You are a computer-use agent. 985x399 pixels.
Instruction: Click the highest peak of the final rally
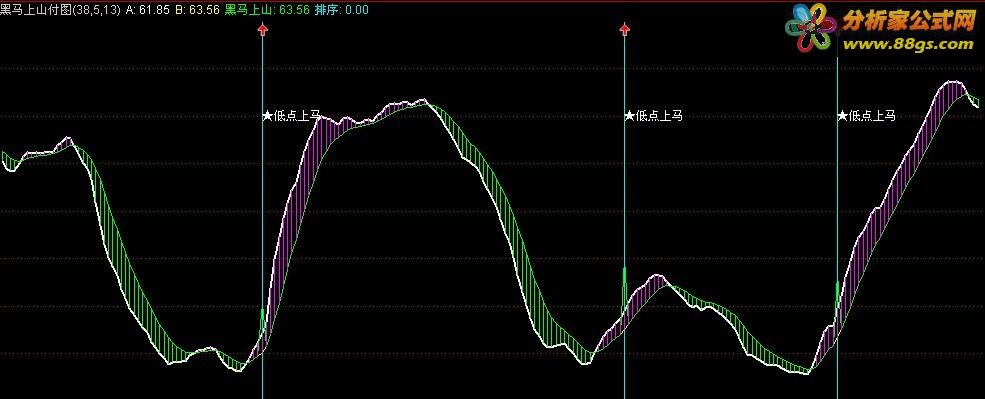955,82
